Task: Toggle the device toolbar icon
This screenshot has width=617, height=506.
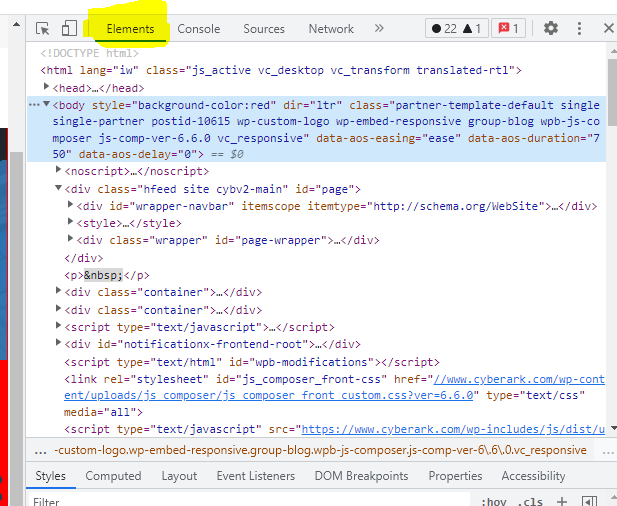Action: click(69, 29)
